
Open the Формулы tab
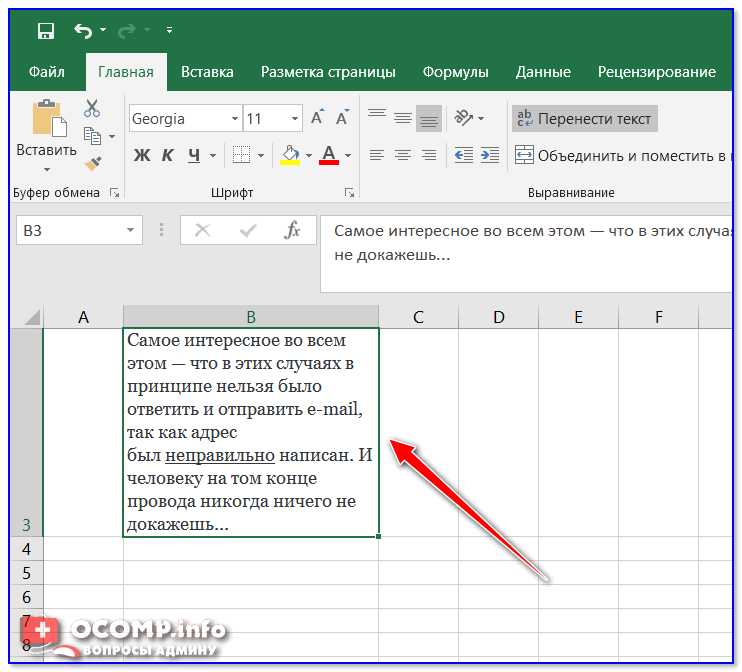455,72
